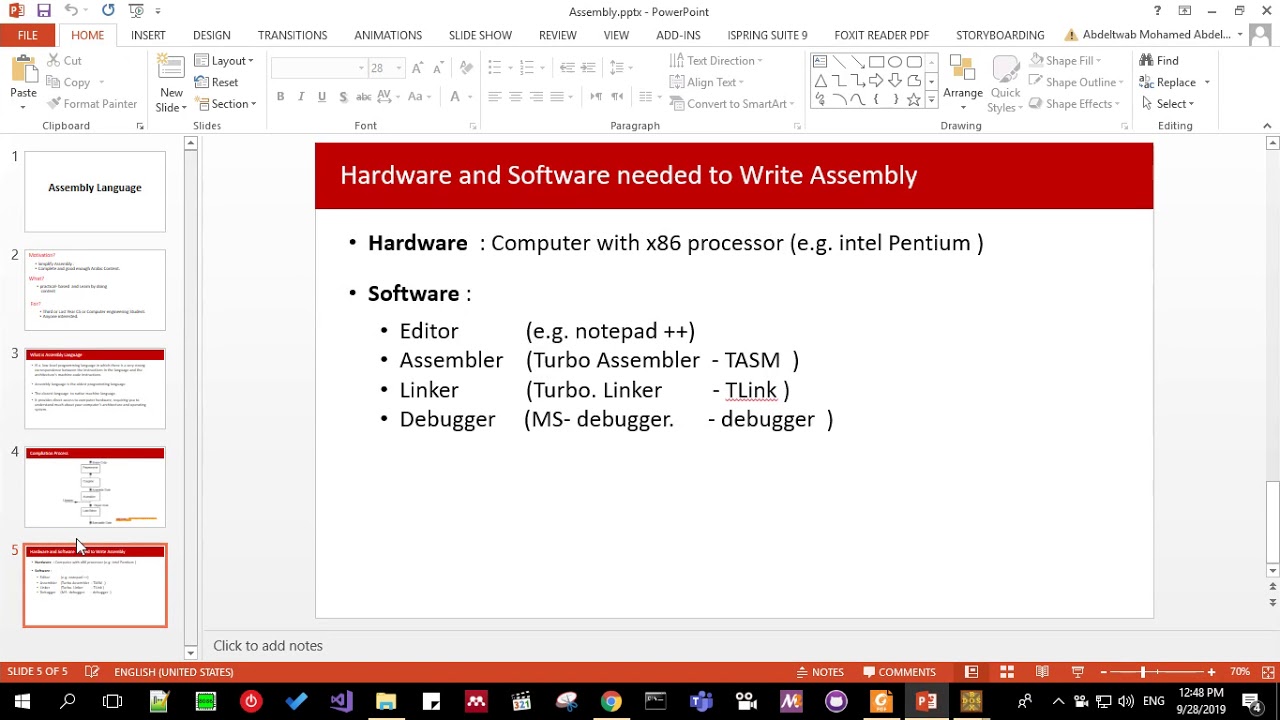
Task: Click the Find binoculars command
Action: 1160,61
